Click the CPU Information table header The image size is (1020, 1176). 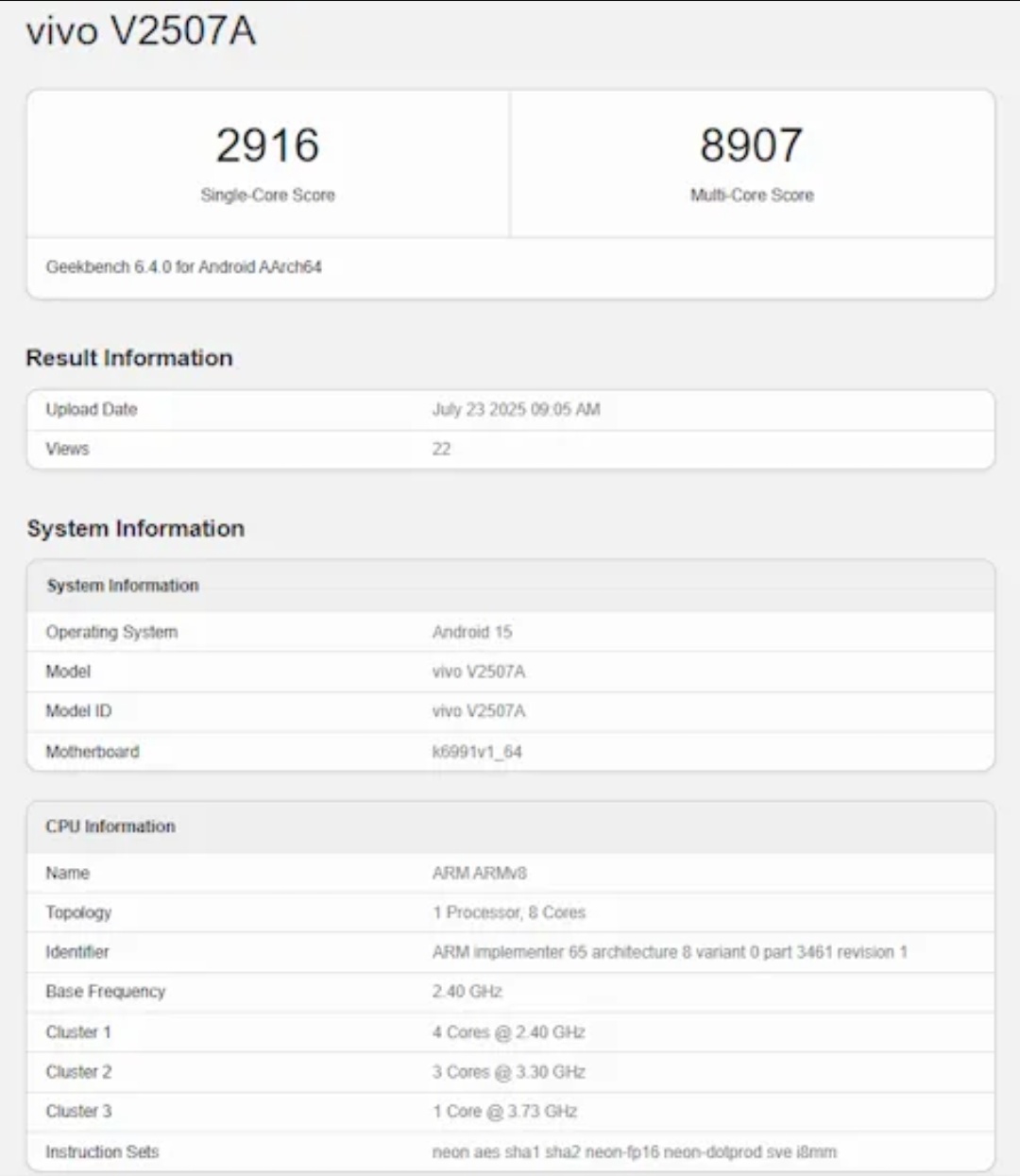110,827
